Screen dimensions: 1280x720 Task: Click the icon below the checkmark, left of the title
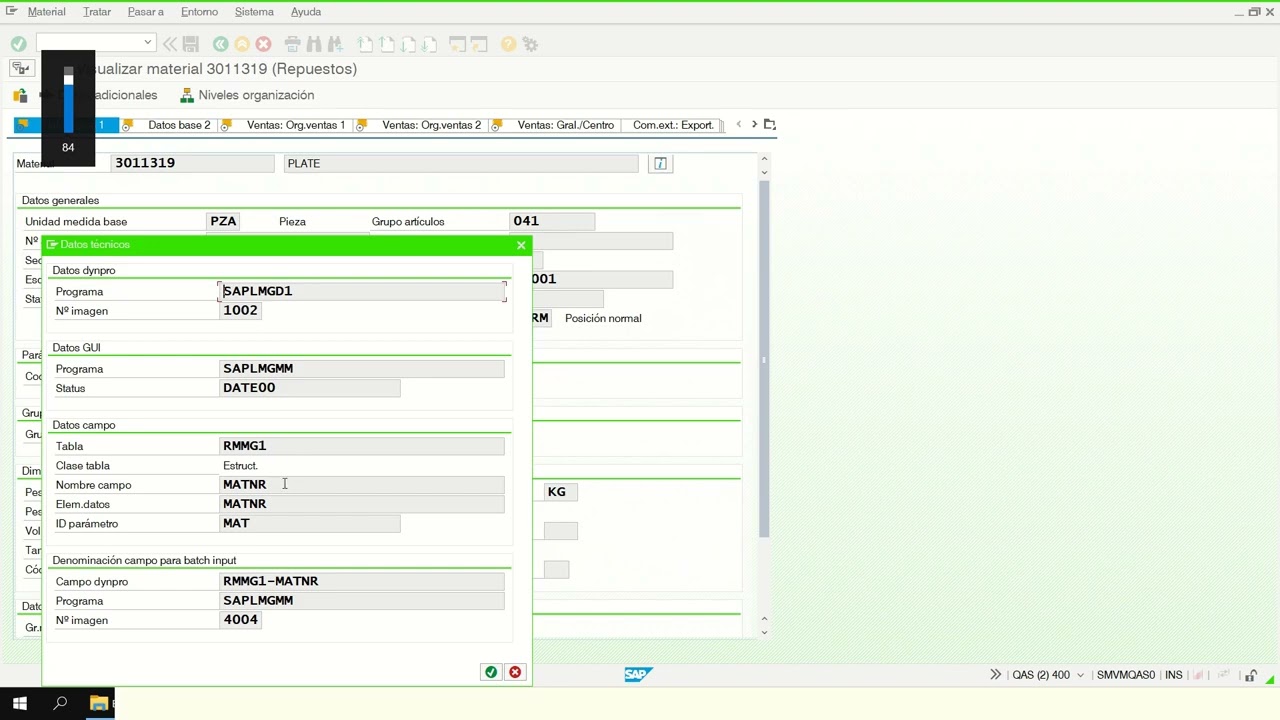(20, 69)
